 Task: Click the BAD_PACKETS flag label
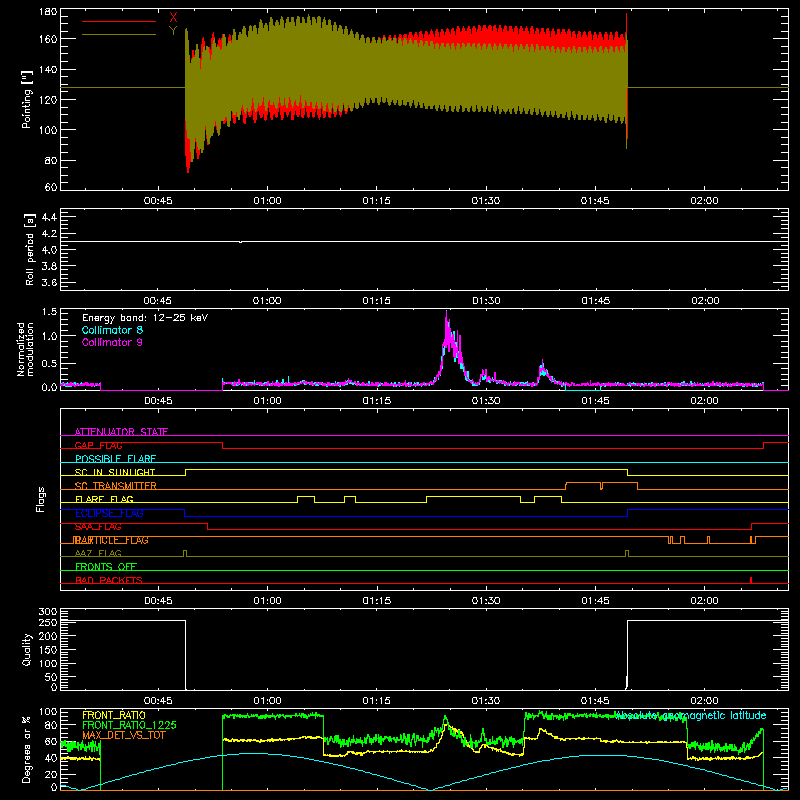pos(109,580)
